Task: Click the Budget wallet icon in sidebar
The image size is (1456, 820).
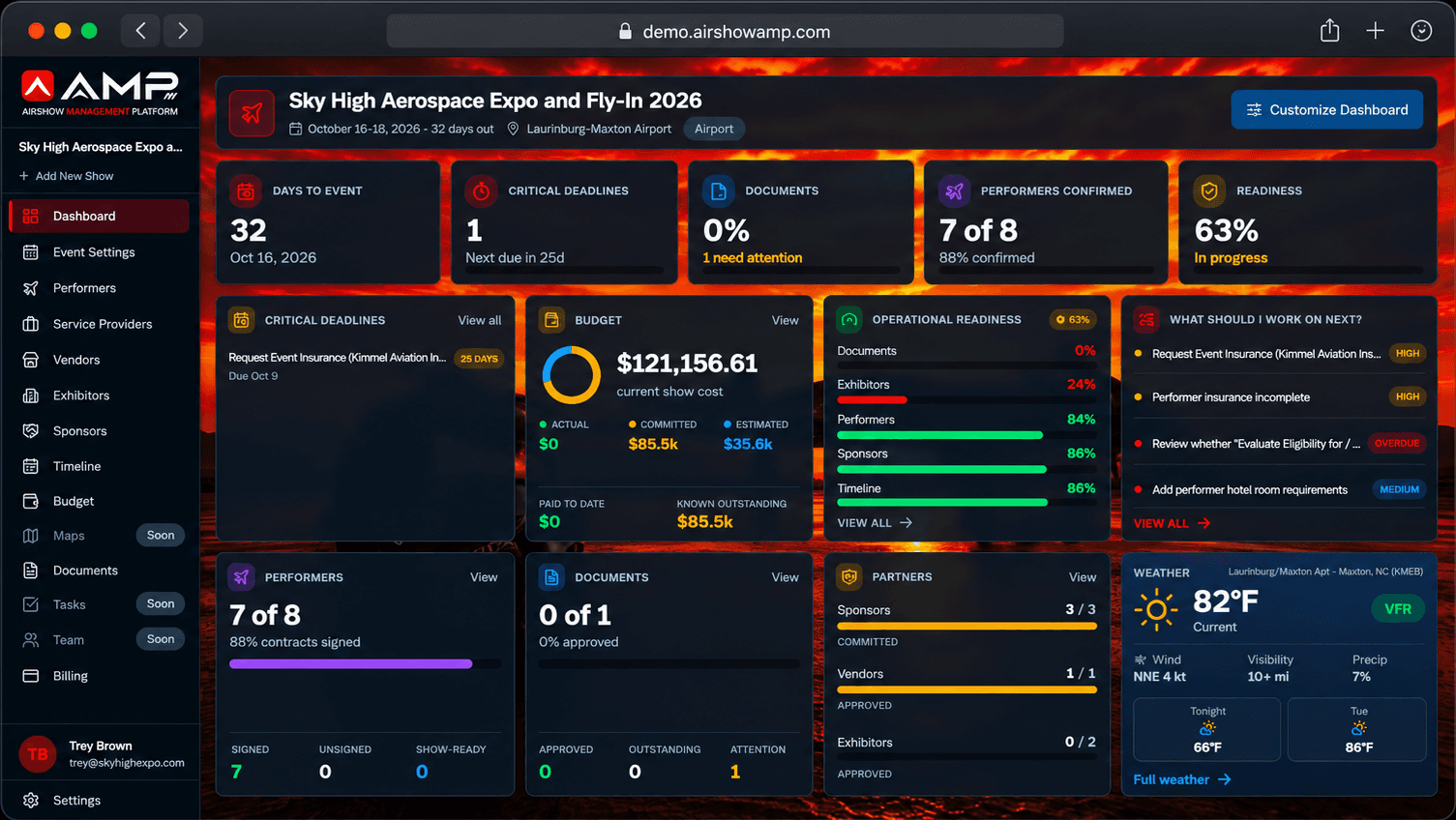Action: (31, 501)
